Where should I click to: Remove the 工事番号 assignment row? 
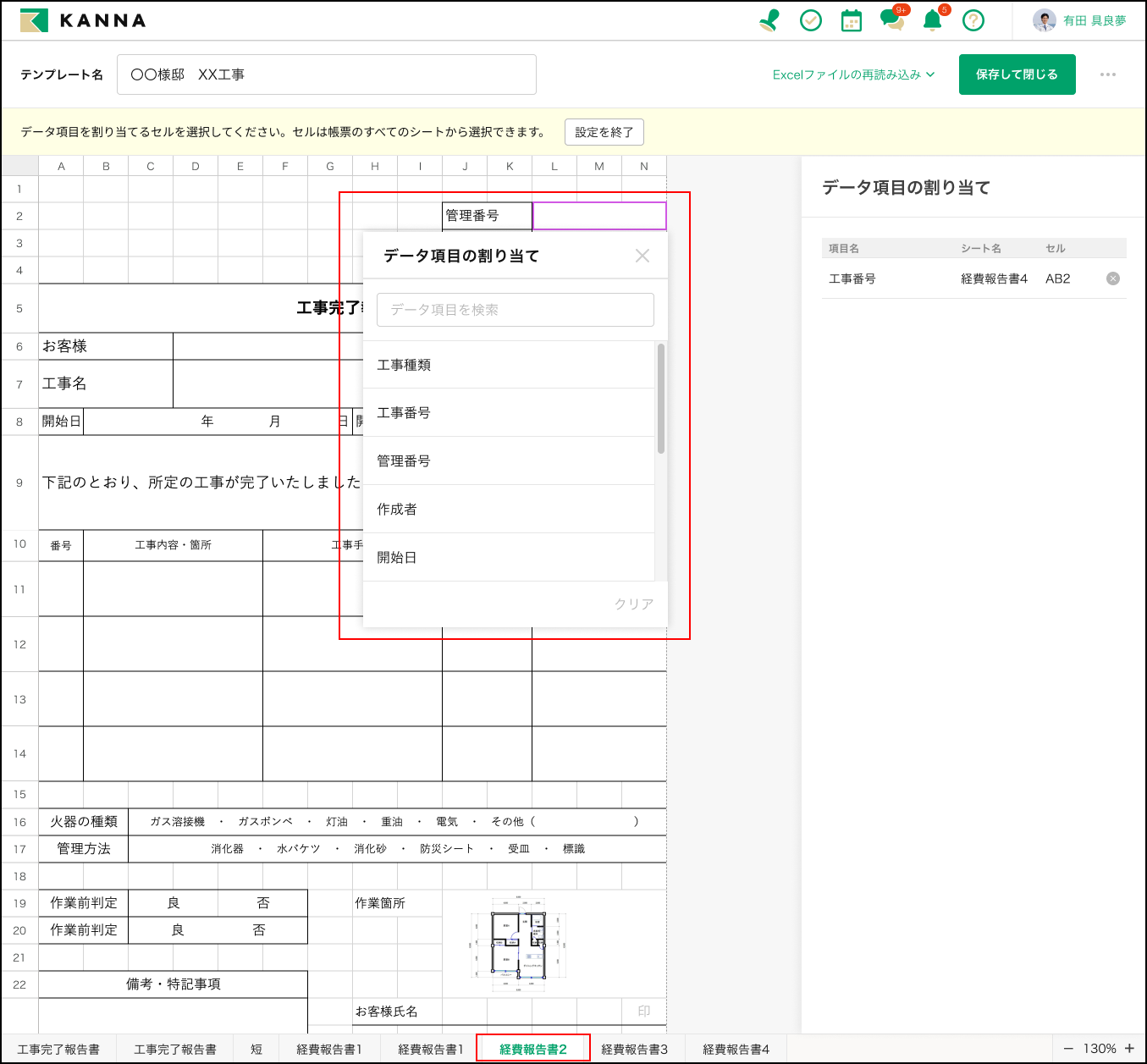coord(1113,278)
